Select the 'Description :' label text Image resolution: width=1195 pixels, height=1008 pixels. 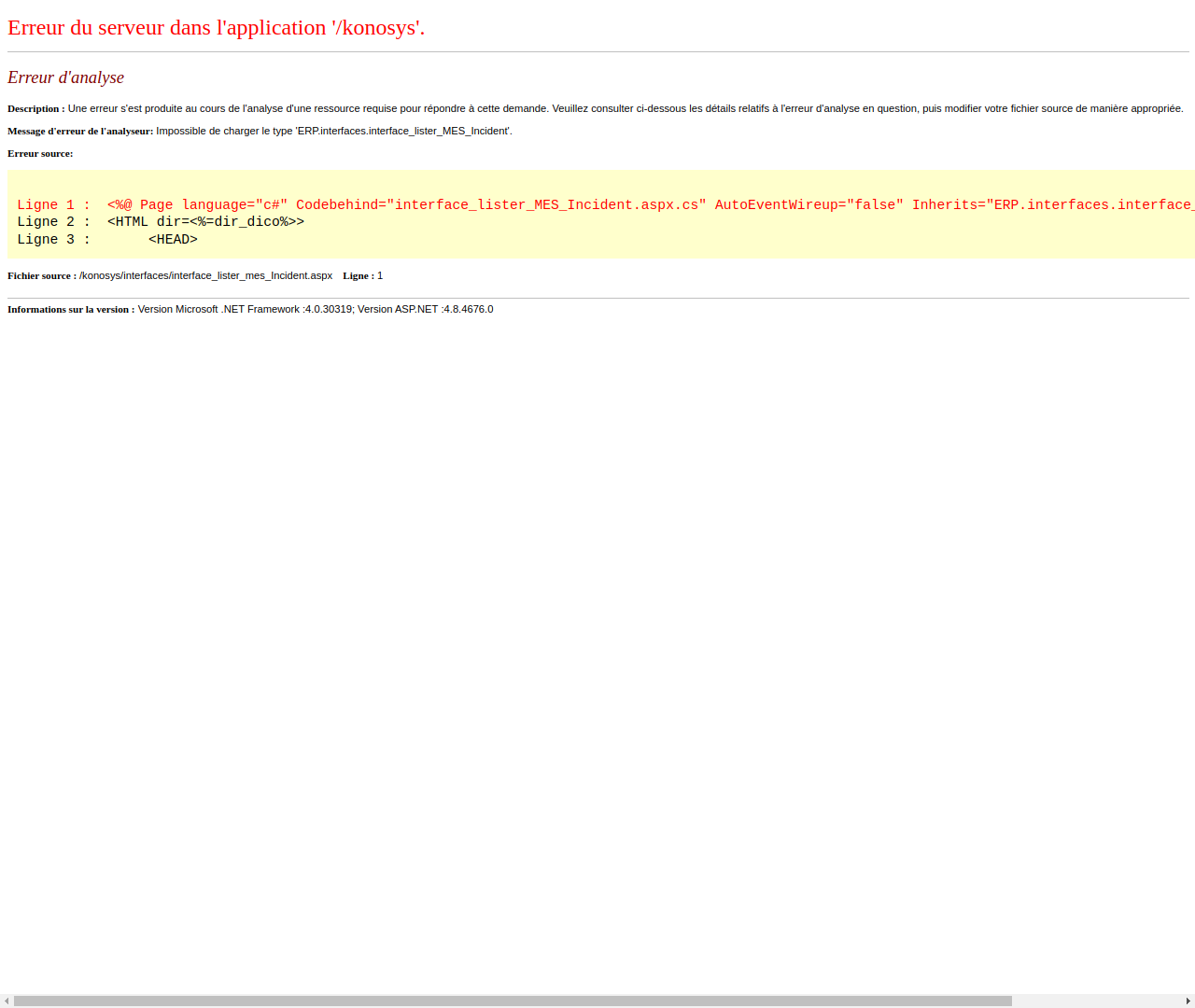click(x=35, y=108)
